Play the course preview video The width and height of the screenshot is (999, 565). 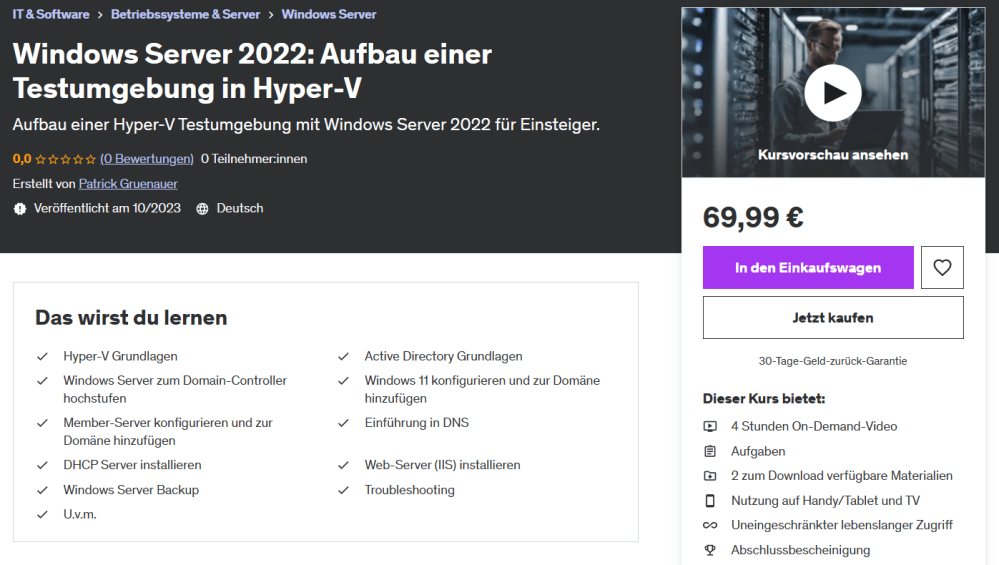pyautogui.click(x=832, y=93)
